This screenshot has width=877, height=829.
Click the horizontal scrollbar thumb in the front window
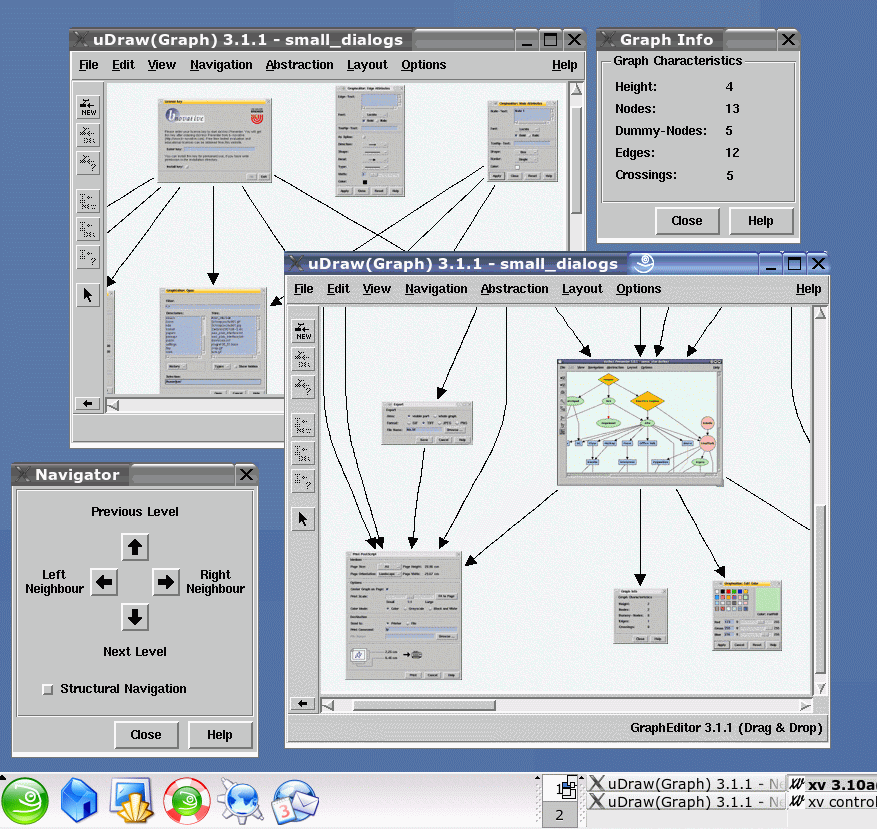tap(424, 705)
